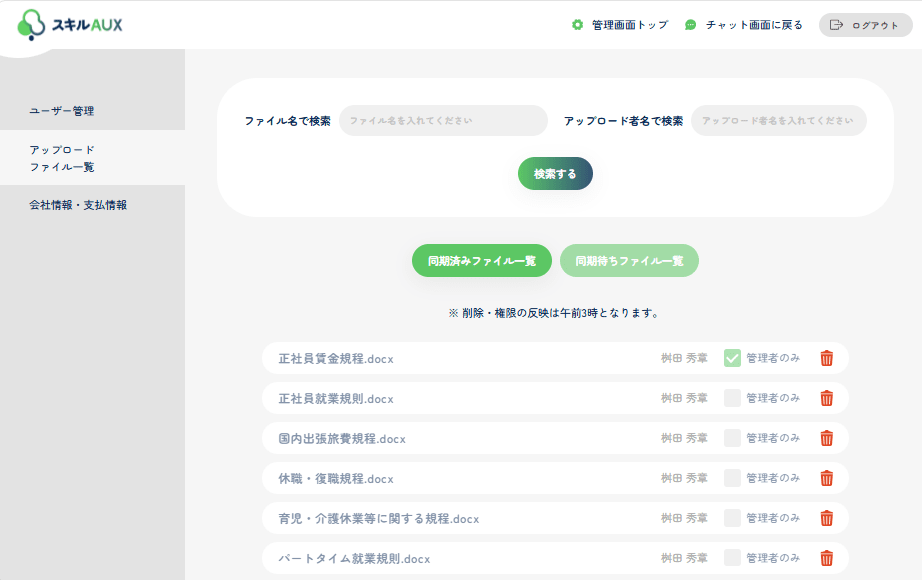Check 管理者のみ for 休職・復職規程.docx
Screen dimensions: 922x580
coord(732,478)
